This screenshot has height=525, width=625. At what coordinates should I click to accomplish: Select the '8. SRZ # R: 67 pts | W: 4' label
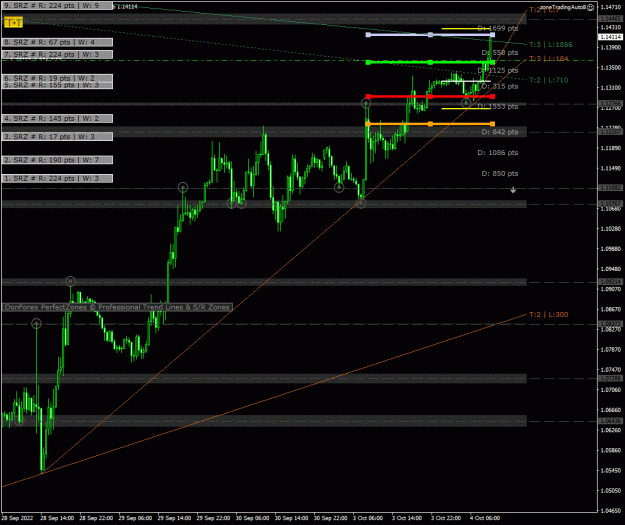57,42
